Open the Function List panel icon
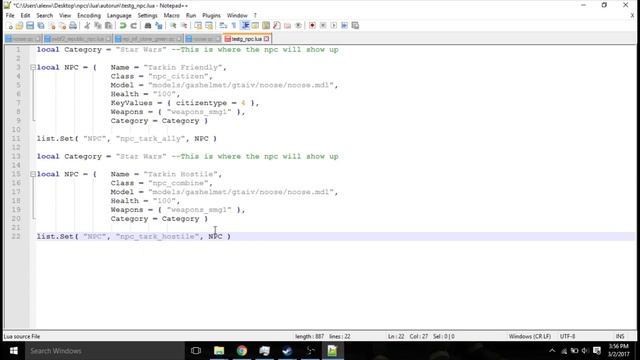 [277, 26]
